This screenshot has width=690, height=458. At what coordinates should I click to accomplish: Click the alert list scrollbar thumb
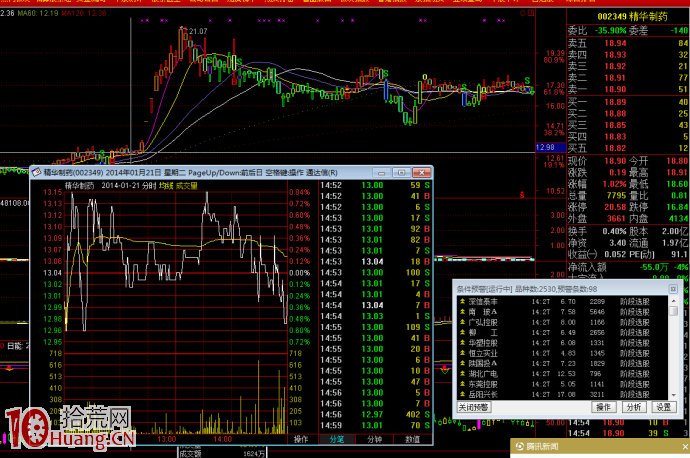coord(673,311)
